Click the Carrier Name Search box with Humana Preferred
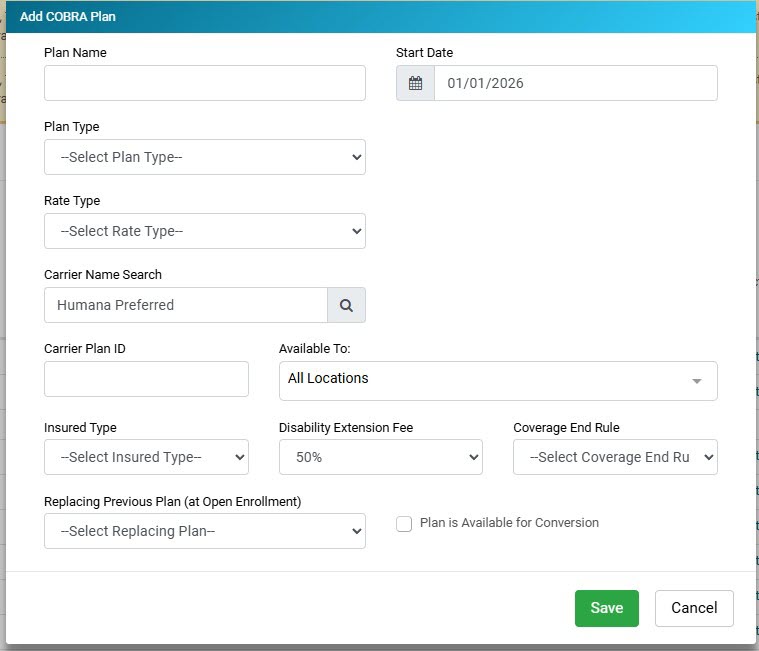This screenshot has height=651, width=759. [x=186, y=305]
